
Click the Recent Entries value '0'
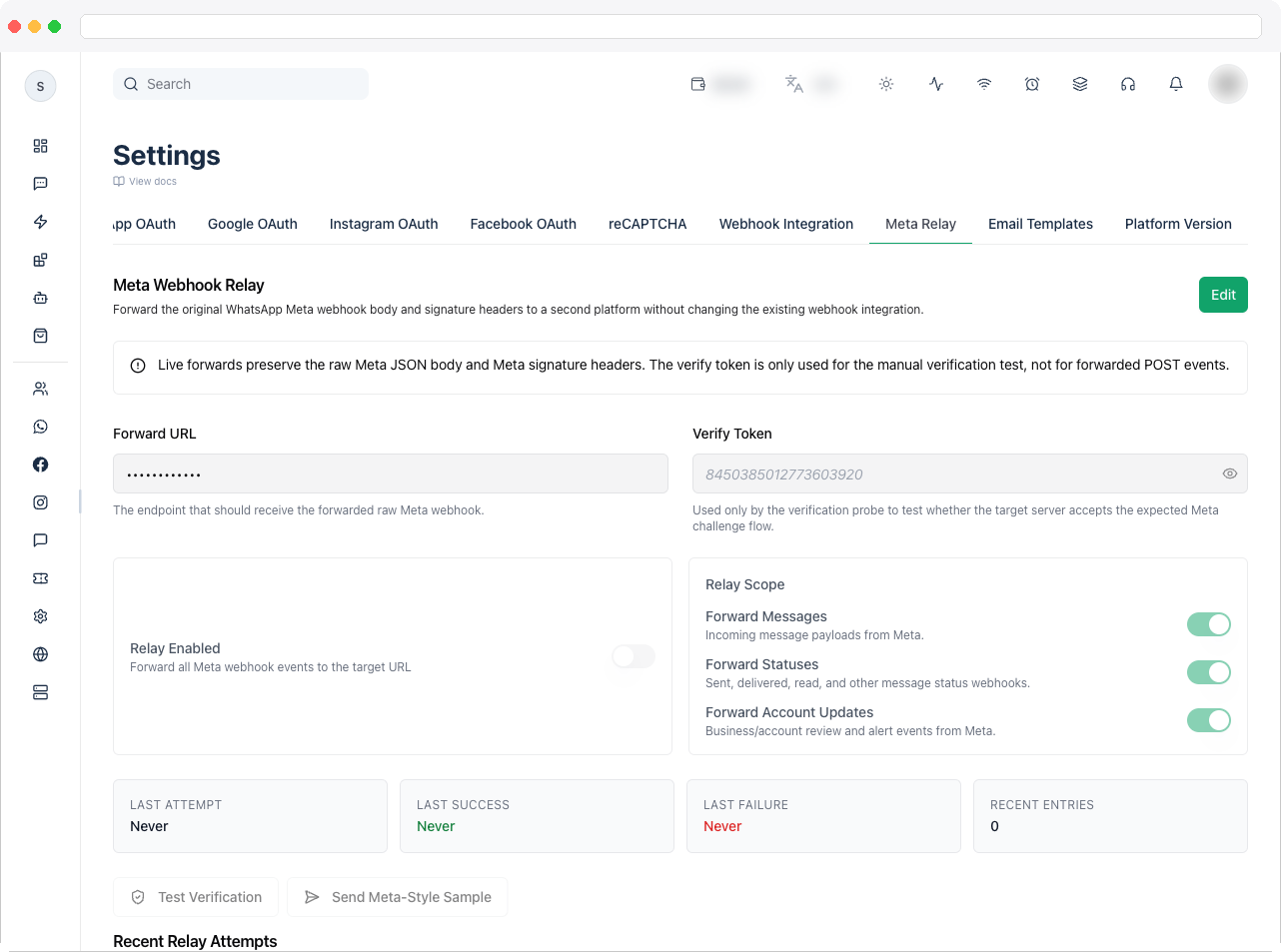(994, 826)
